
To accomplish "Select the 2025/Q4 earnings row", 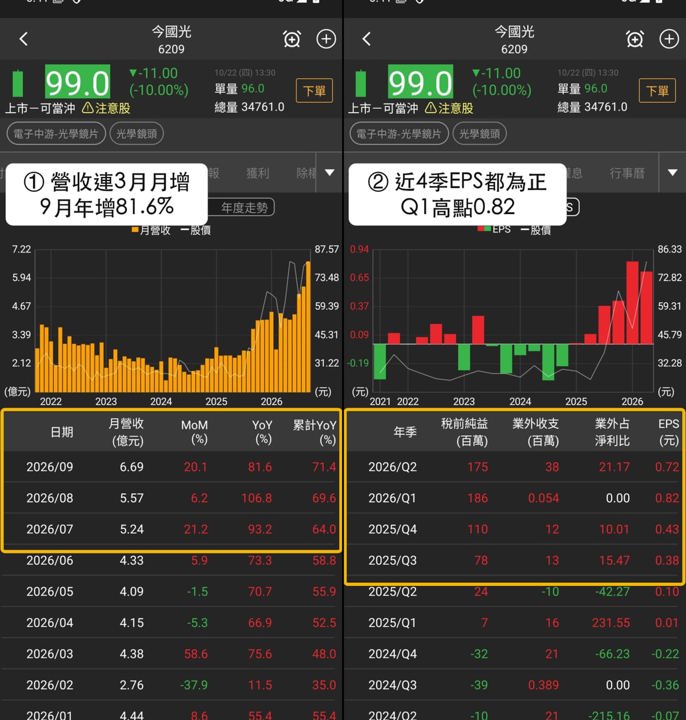I will point(514,529).
